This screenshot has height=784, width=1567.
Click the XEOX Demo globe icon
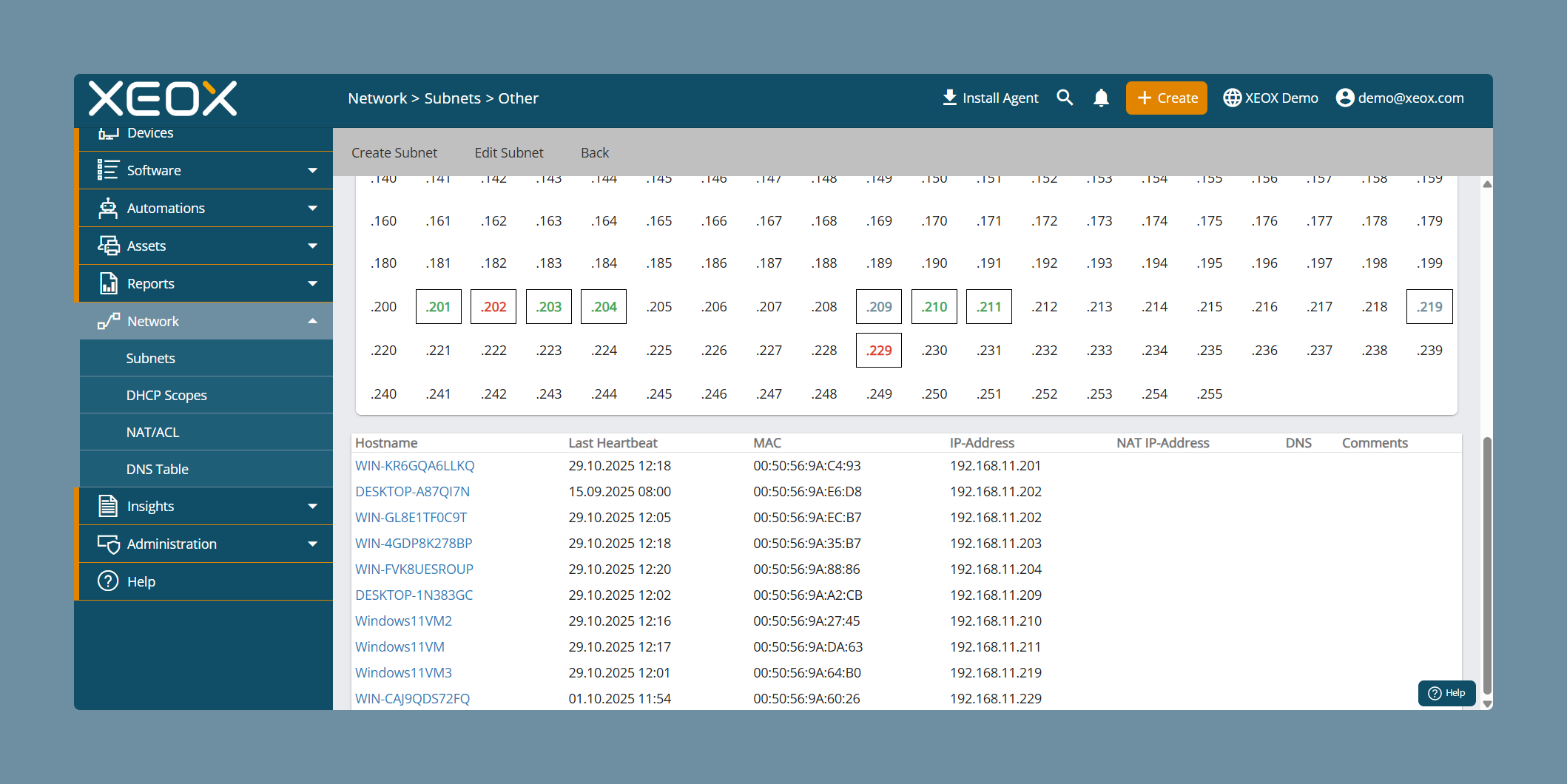[x=1232, y=98]
